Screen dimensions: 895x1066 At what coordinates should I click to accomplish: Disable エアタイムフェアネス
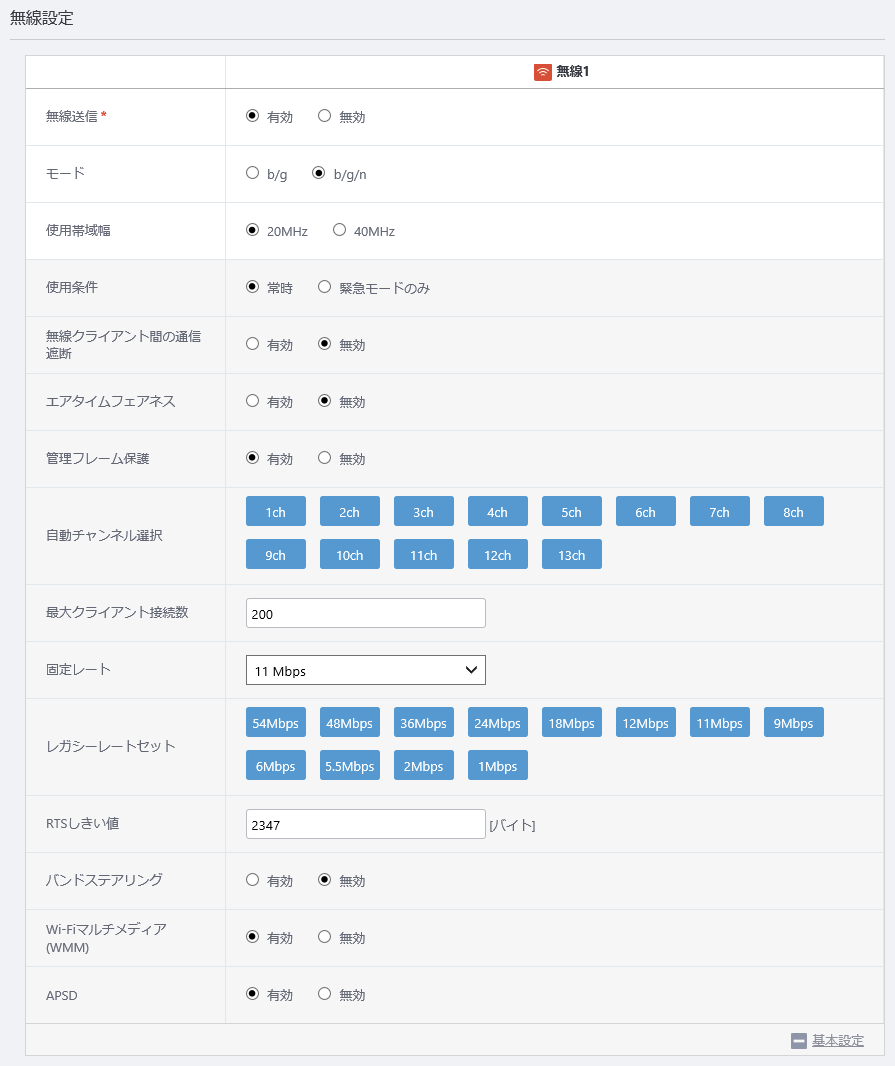coord(324,401)
